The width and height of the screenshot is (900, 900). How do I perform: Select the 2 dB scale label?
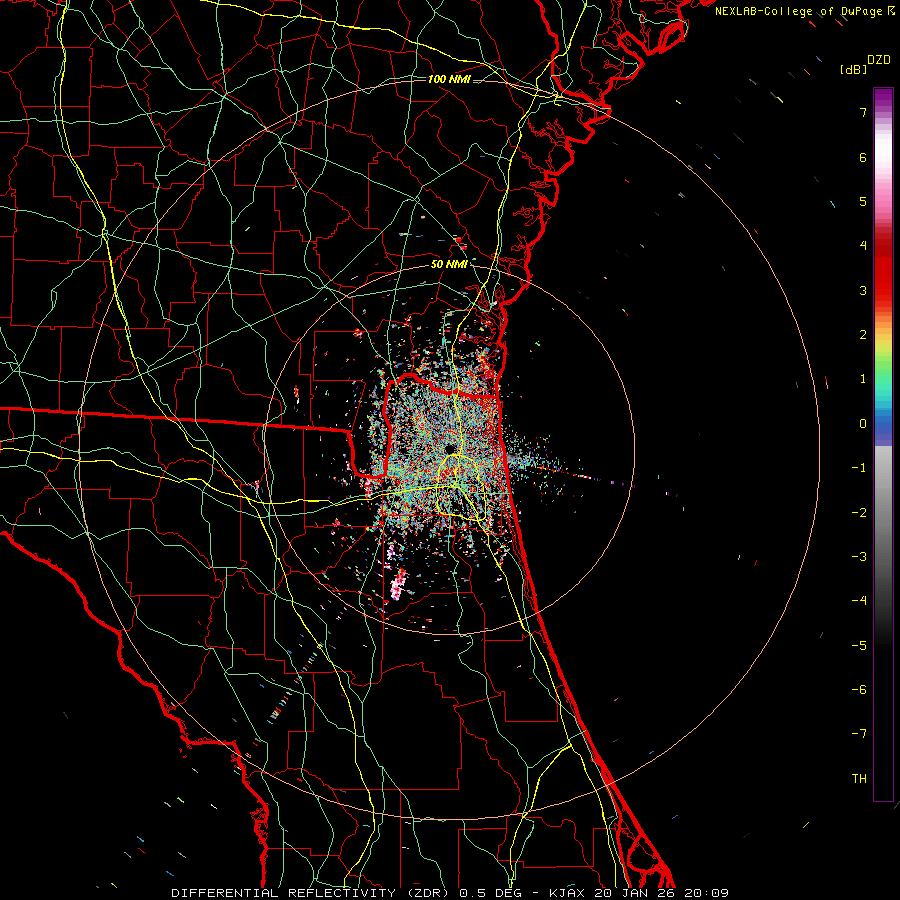coord(863,335)
